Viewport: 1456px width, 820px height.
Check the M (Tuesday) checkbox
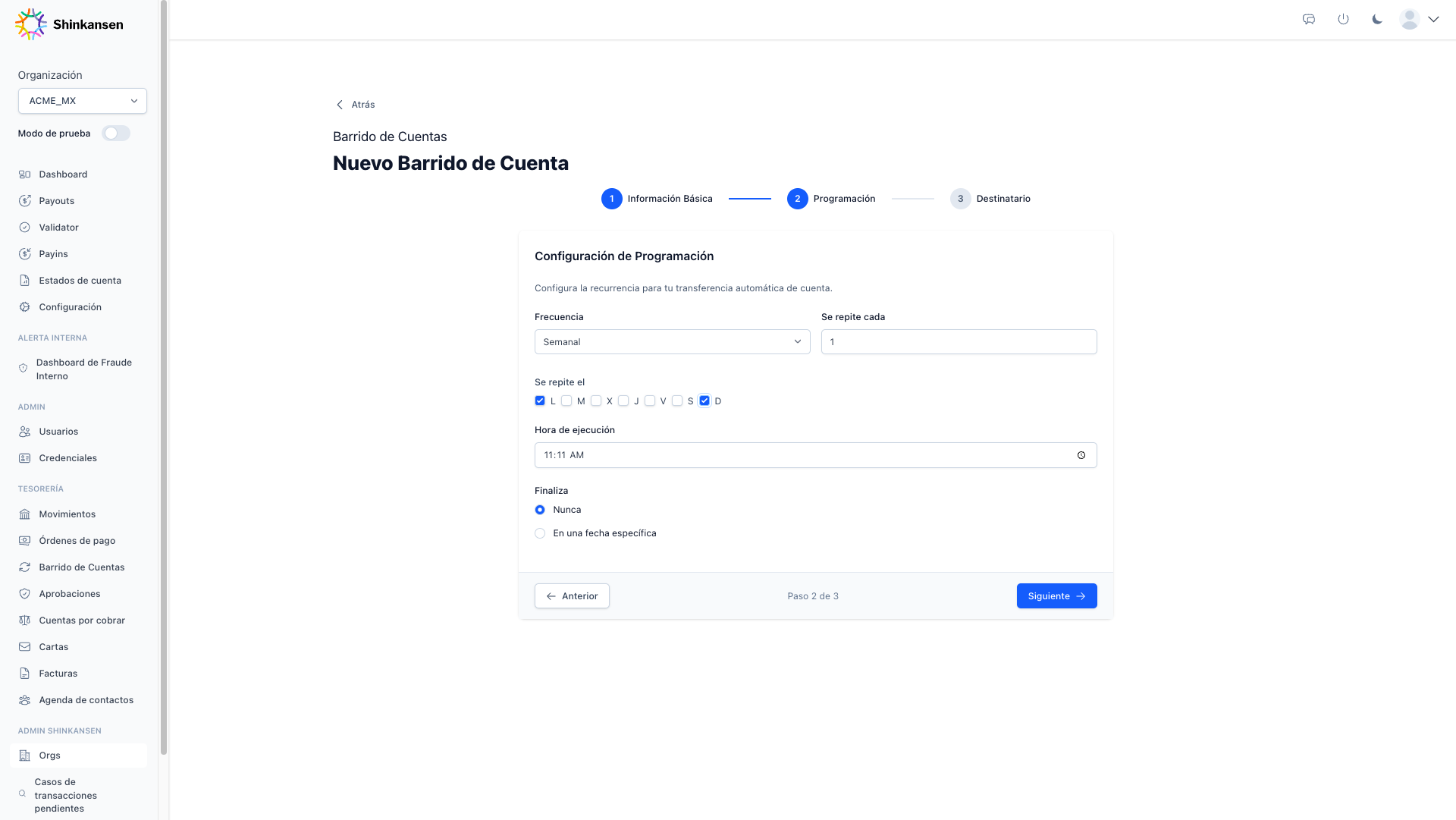566,401
